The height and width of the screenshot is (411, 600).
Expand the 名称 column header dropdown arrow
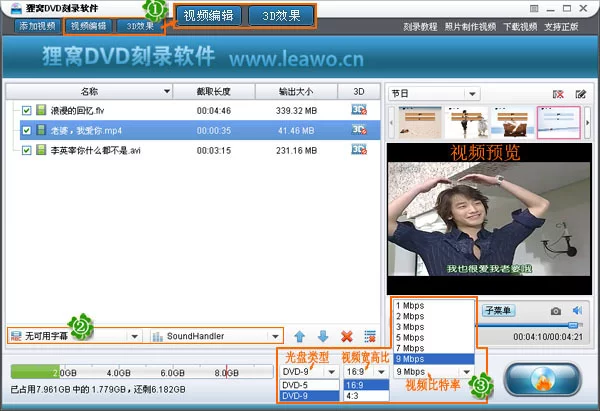(167, 91)
